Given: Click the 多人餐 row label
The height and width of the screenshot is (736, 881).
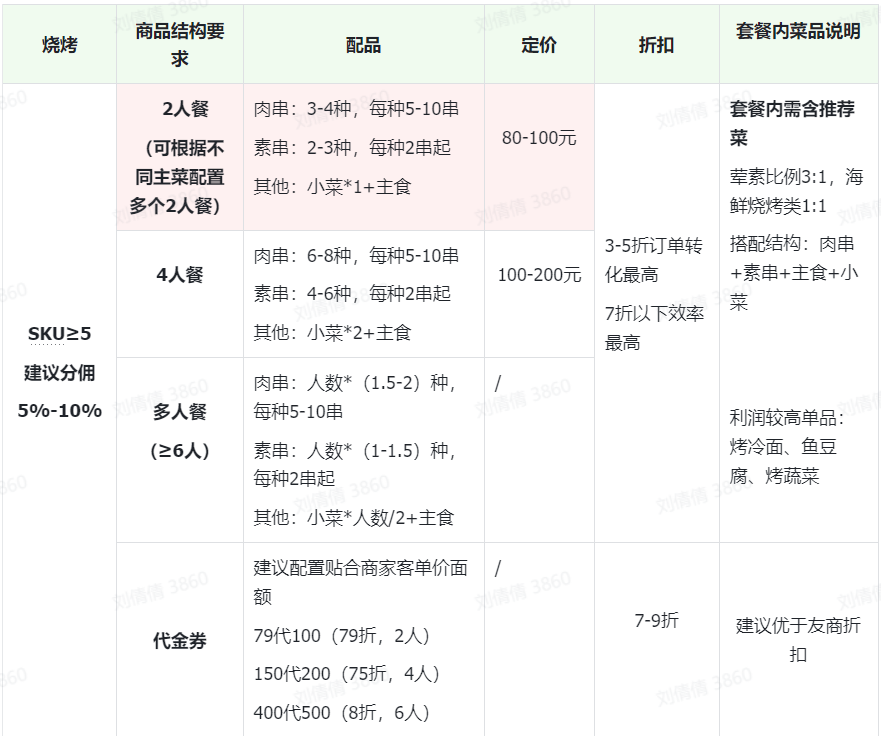Looking at the screenshot, I should click(180, 412).
